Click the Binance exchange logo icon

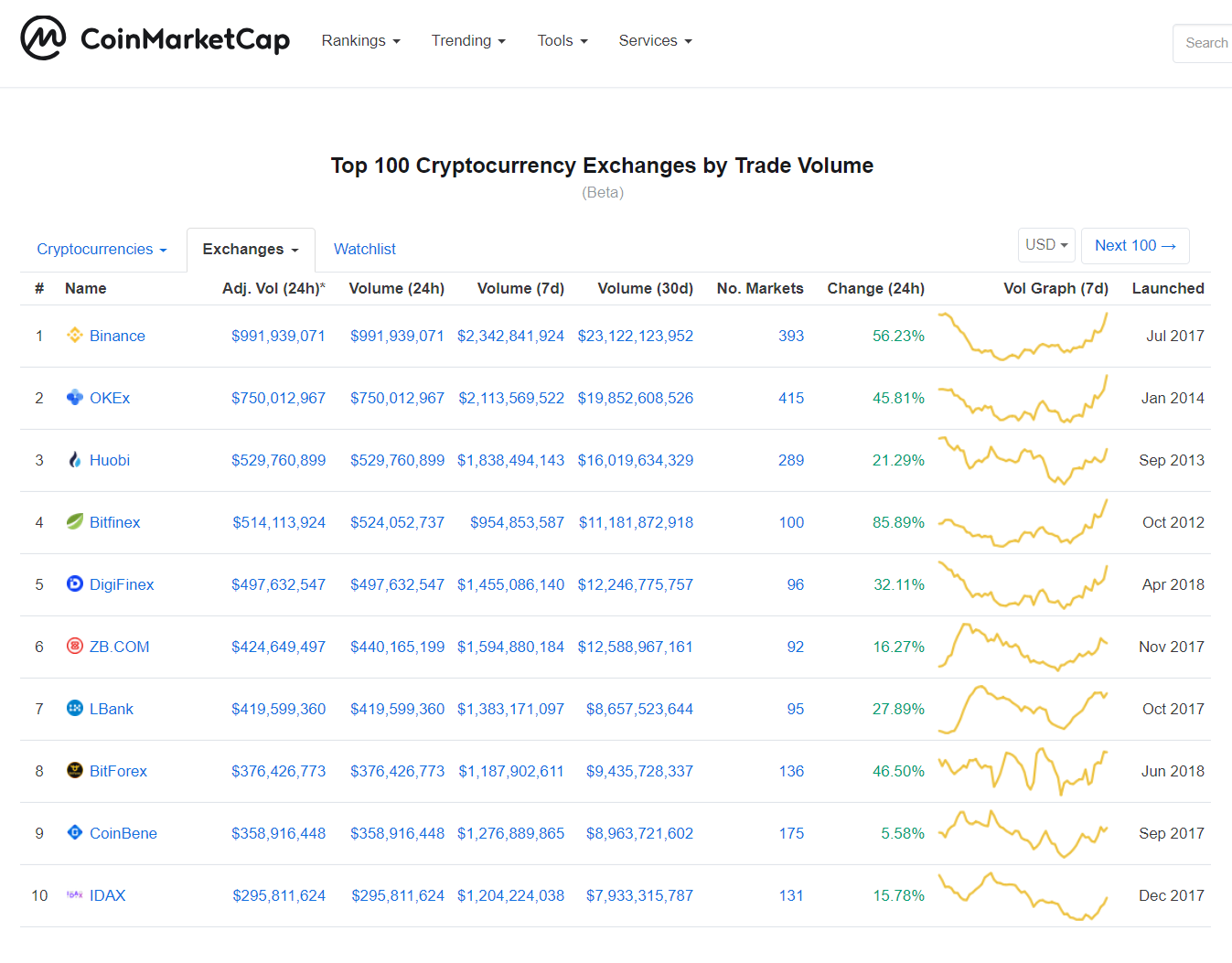pos(75,336)
